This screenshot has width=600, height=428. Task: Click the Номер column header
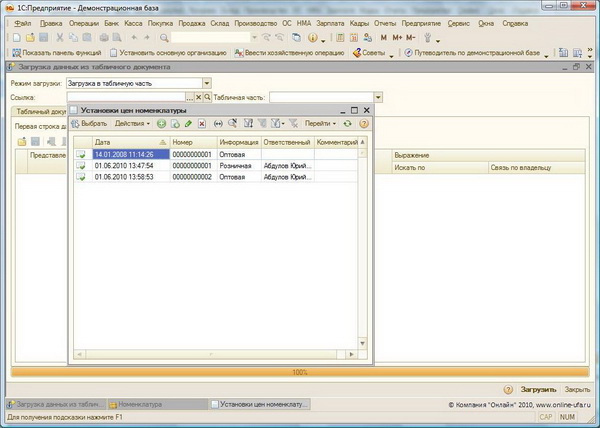[194, 142]
